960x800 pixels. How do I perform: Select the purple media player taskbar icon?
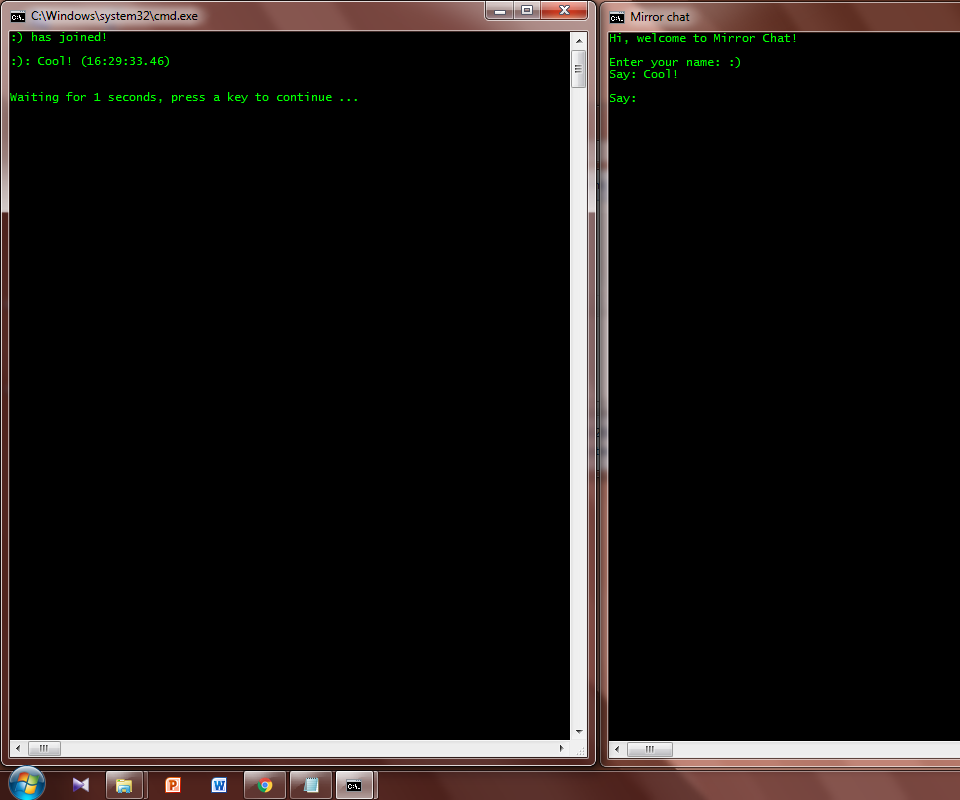(81, 784)
